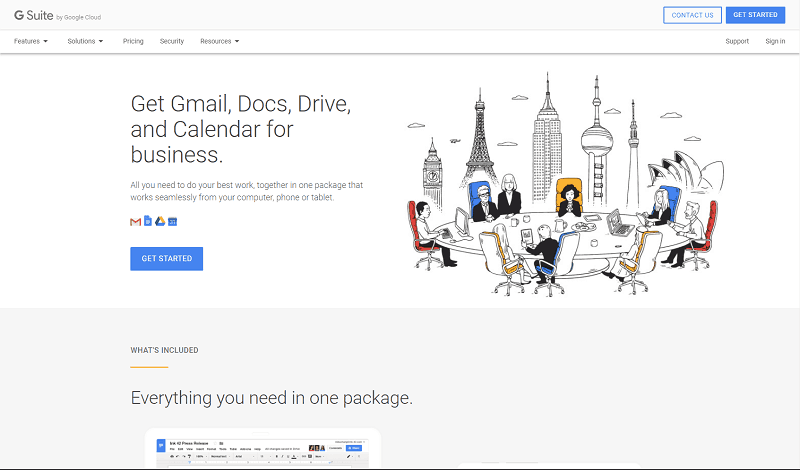Click Get Started button in header
The width and height of the screenshot is (800, 470).
coord(755,15)
